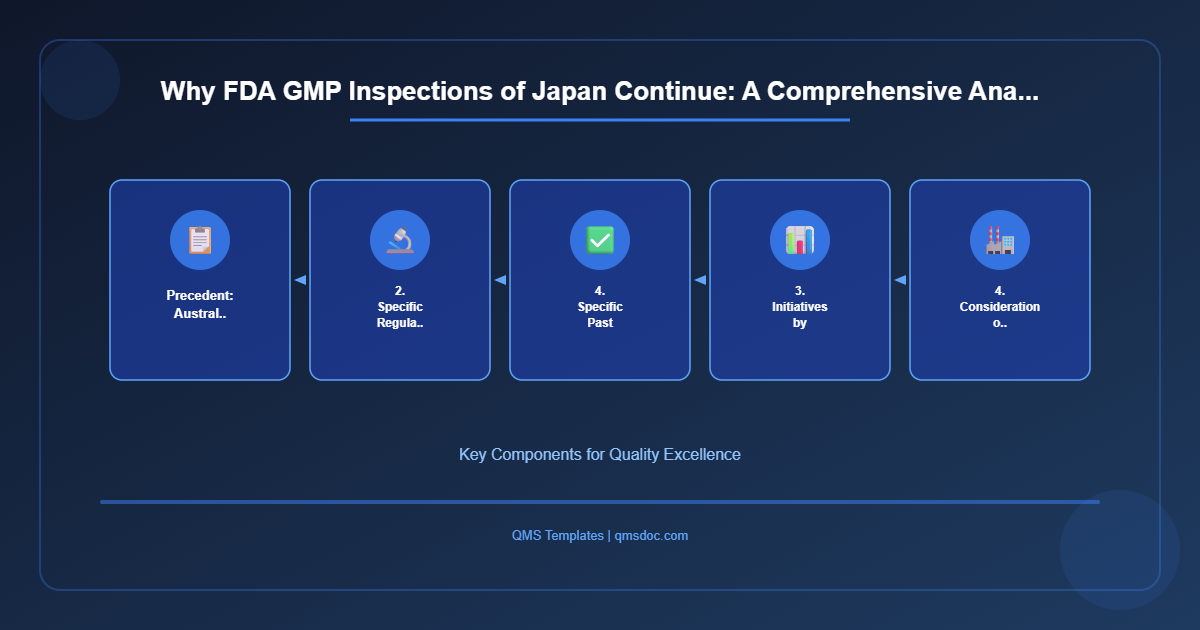
Task: Select the Specific Regula card title
Action: [x=400, y=306]
